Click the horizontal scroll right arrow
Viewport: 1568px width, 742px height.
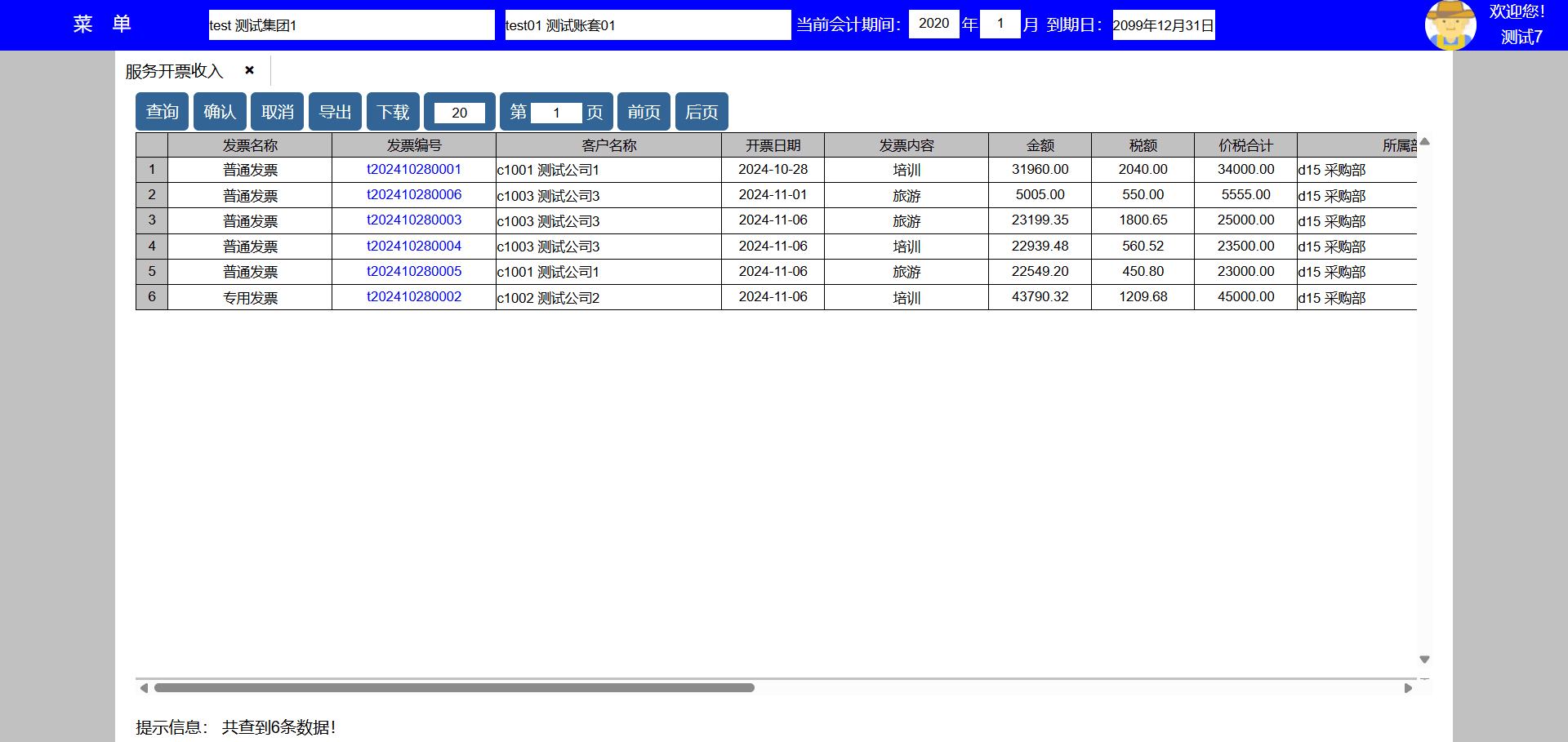1408,688
